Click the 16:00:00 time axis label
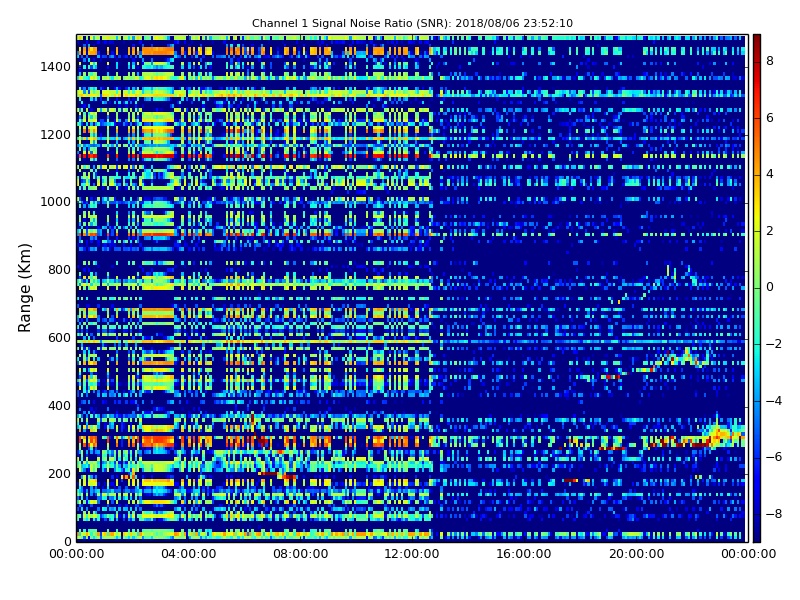Viewport: 800px width, 600px height. click(x=524, y=554)
